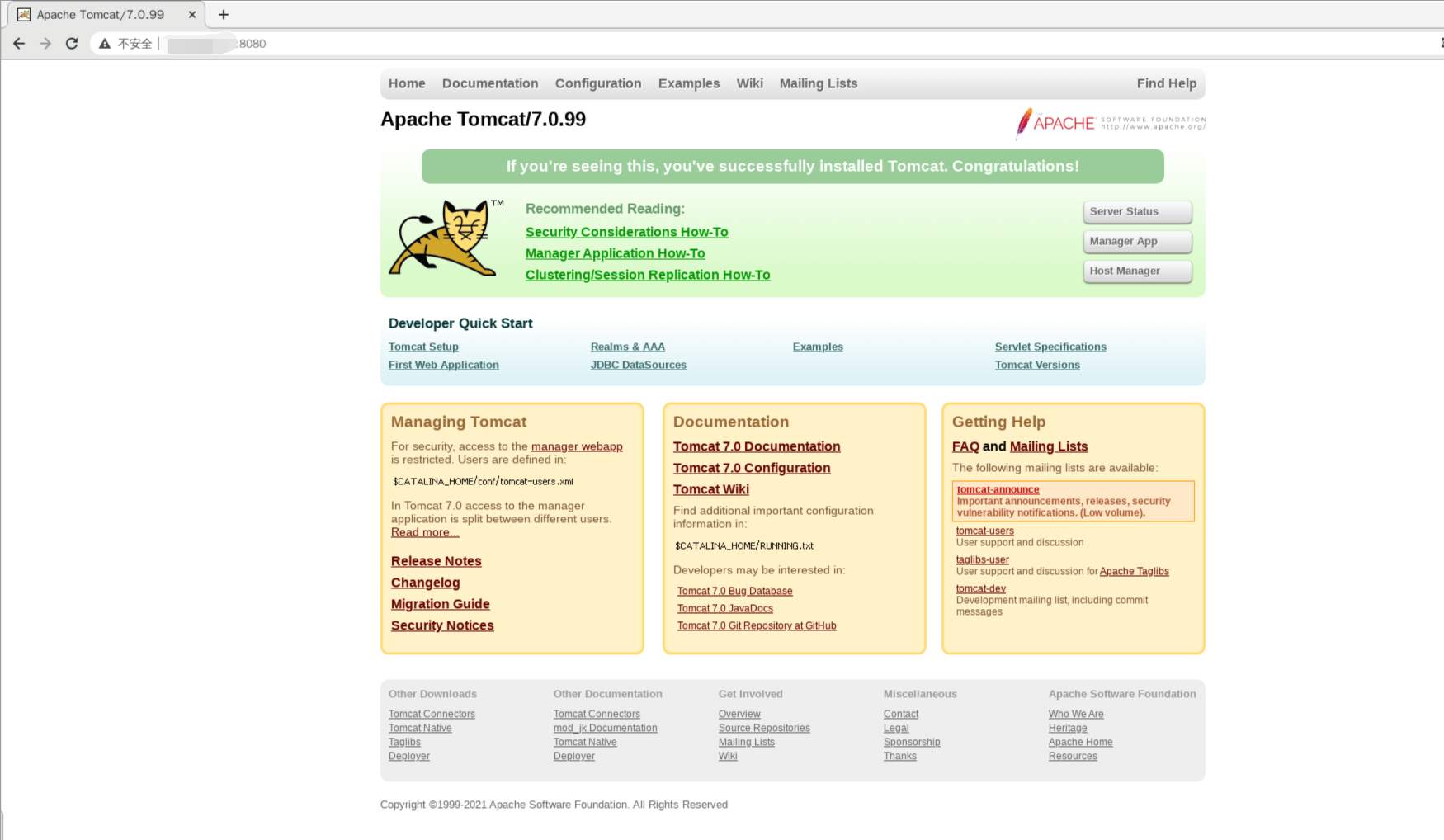Click the Host Manager button
The height and width of the screenshot is (840, 1444).
click(x=1137, y=271)
